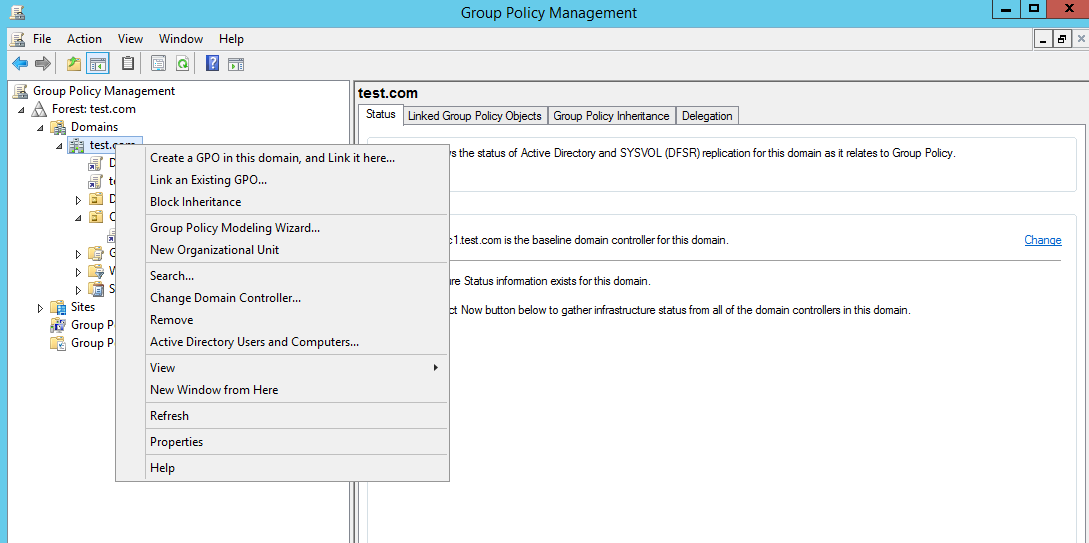Click the Forward arrow toolbar icon
1089x543 pixels.
click(x=42, y=64)
